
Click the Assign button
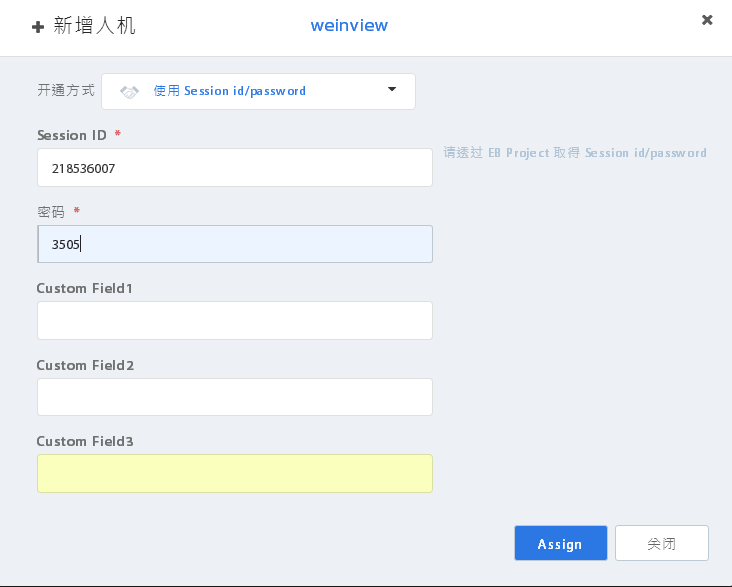(561, 543)
